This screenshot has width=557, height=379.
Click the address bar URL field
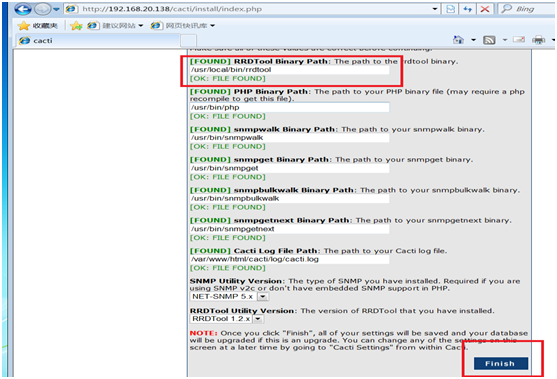click(x=248, y=9)
